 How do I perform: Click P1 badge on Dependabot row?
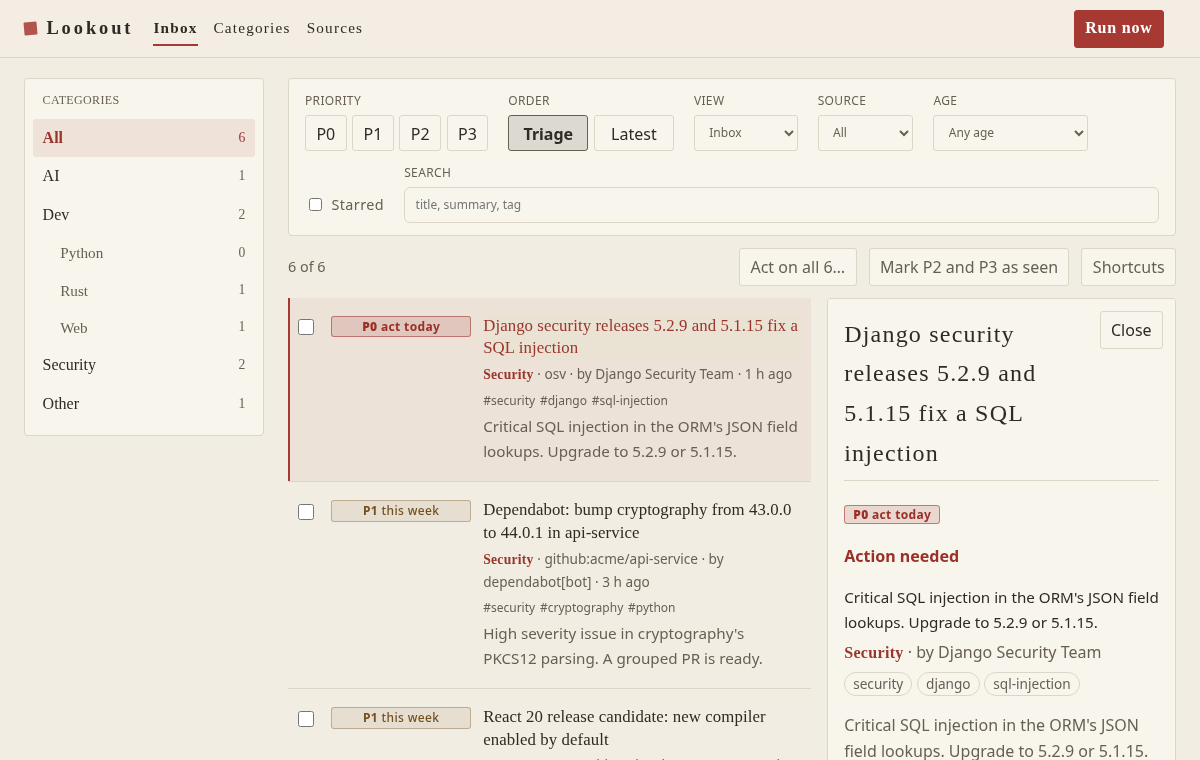pyautogui.click(x=401, y=511)
